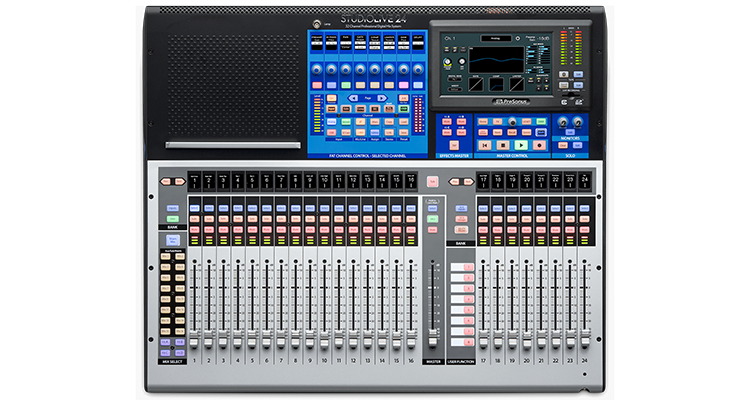Tap the Comp graph thumbnail on touchscreen
This screenshot has width=750, height=400.
[496, 84]
